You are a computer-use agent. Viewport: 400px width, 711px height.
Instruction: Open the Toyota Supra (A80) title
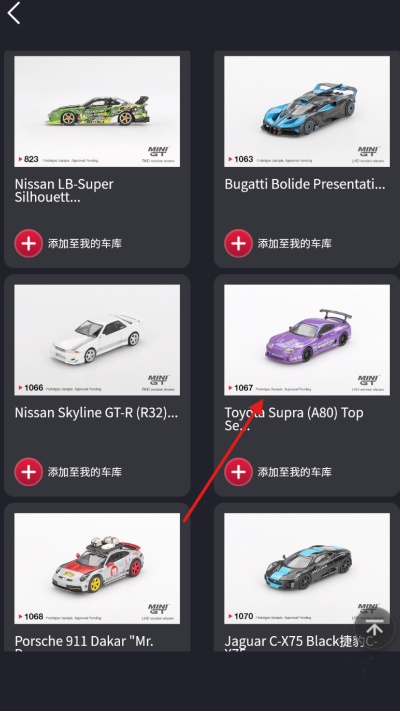click(294, 419)
